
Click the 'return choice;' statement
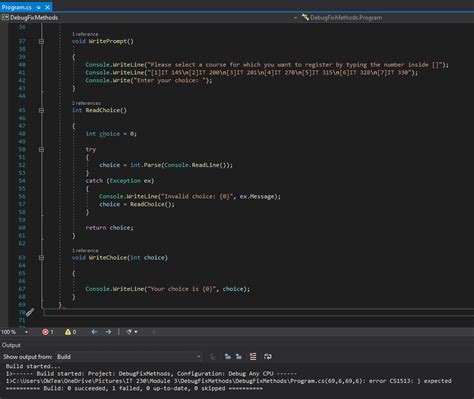[x=109, y=228]
